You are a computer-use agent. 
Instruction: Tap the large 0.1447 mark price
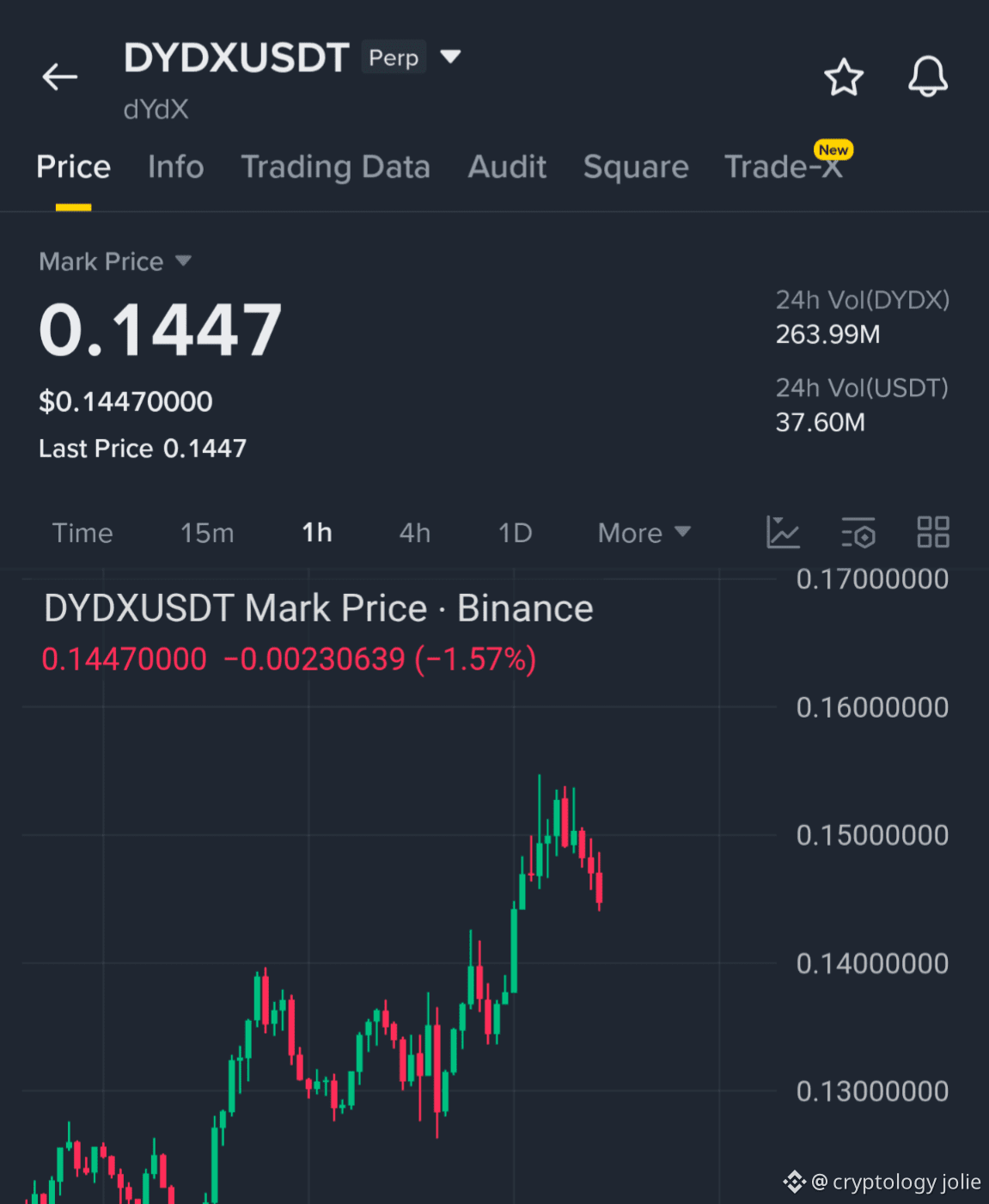coord(161,330)
